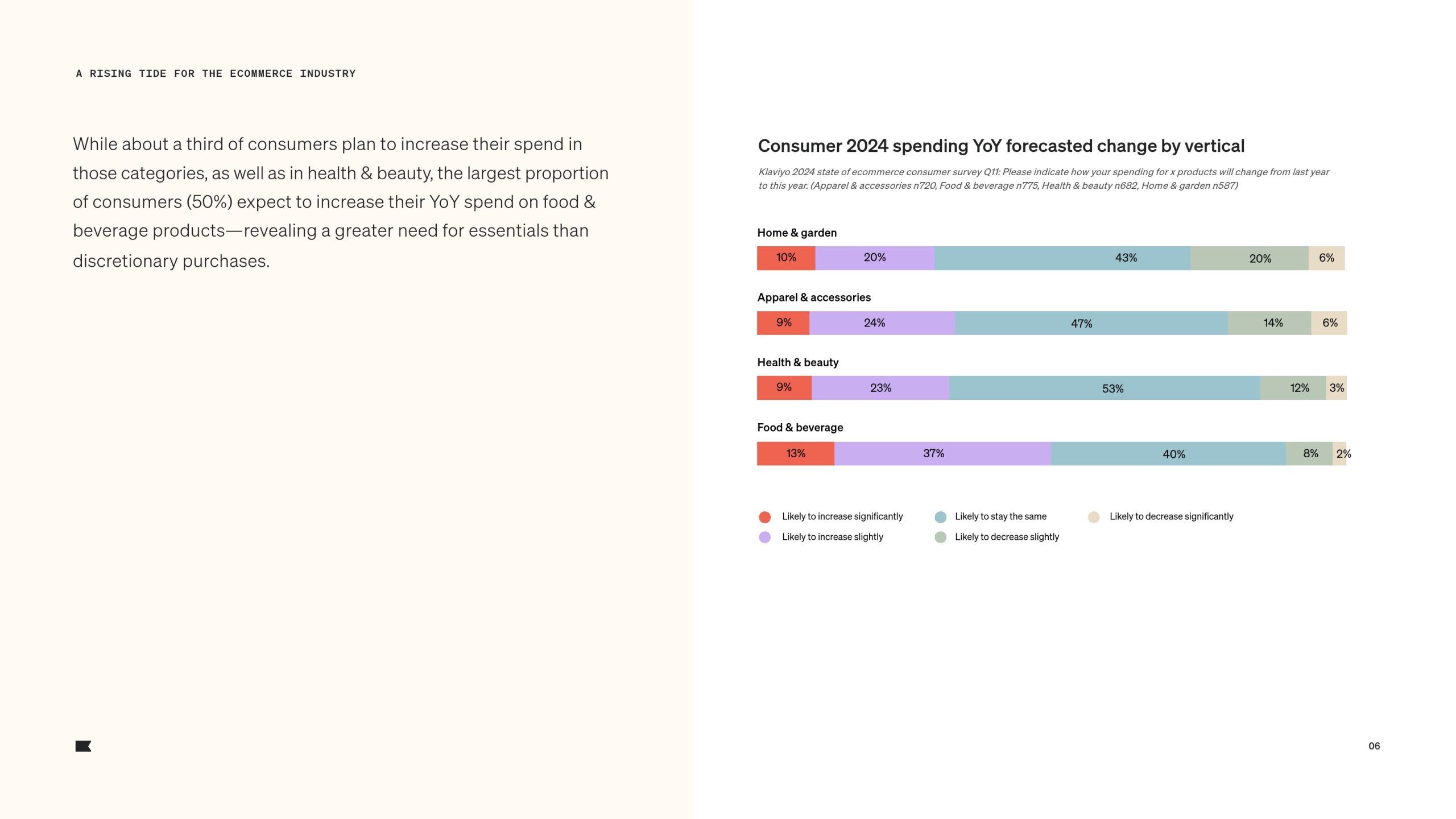
Task: Click the green 'decrease slightly' legend dot
Action: 940,537
